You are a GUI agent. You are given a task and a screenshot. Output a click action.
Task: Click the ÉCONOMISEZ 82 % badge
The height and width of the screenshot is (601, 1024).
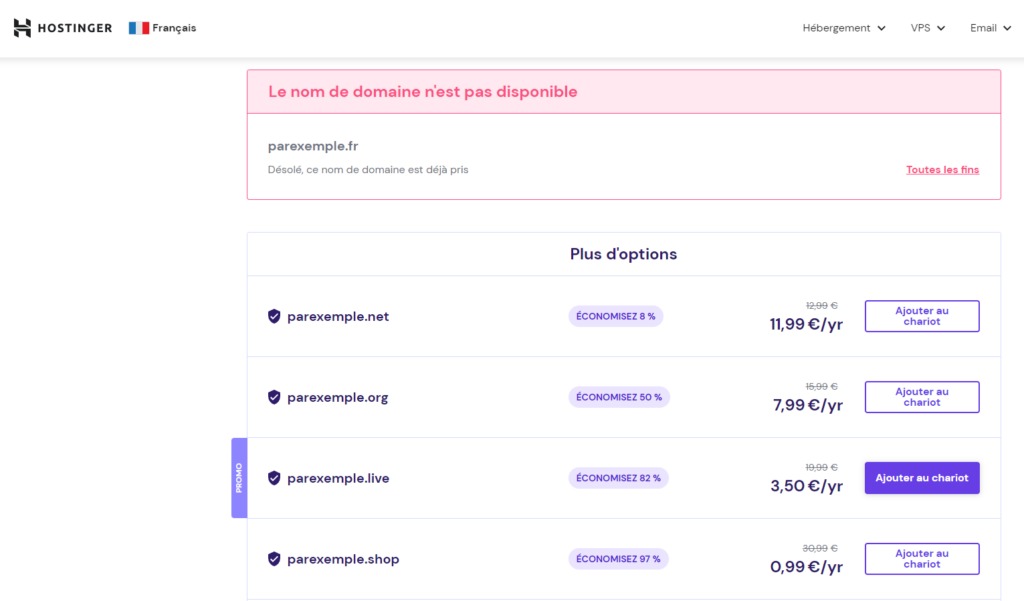click(x=618, y=478)
